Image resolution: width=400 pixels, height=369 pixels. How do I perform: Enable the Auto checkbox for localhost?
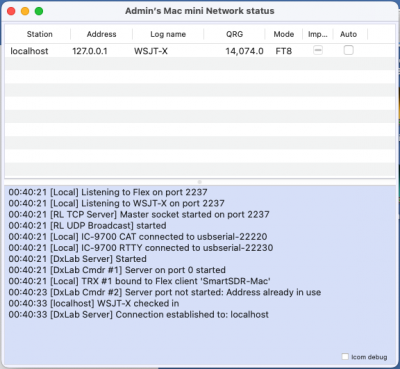(348, 50)
